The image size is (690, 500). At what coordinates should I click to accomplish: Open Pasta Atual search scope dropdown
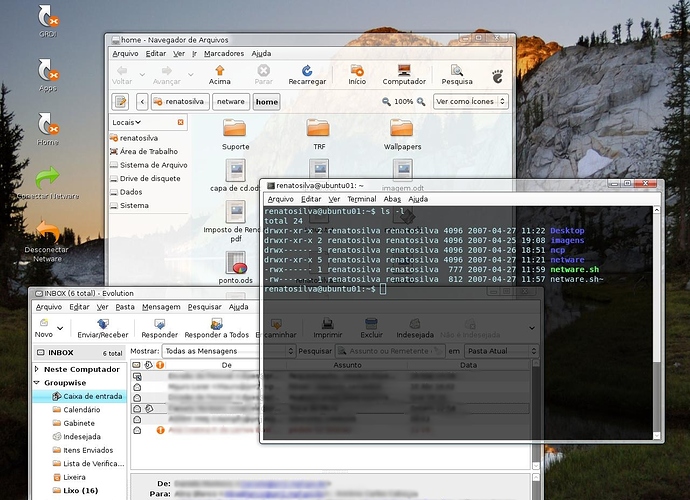[x=502, y=351]
